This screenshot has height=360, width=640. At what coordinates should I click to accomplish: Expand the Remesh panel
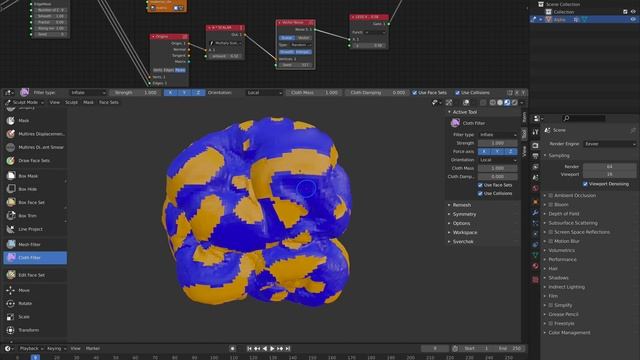coord(462,205)
